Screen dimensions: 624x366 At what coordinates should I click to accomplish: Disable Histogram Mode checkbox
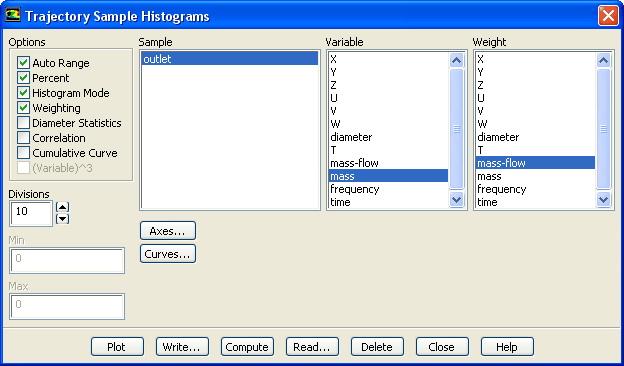(x=23, y=93)
